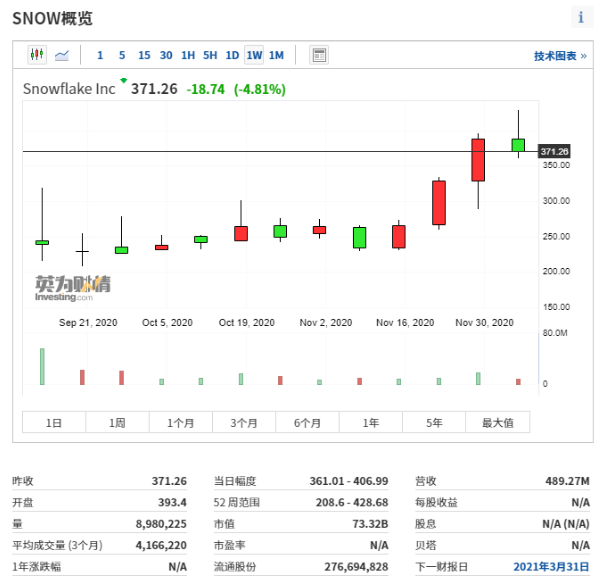This screenshot has height=583, width=597.
Task: Set the 30 minute interval
Action: pos(166,55)
